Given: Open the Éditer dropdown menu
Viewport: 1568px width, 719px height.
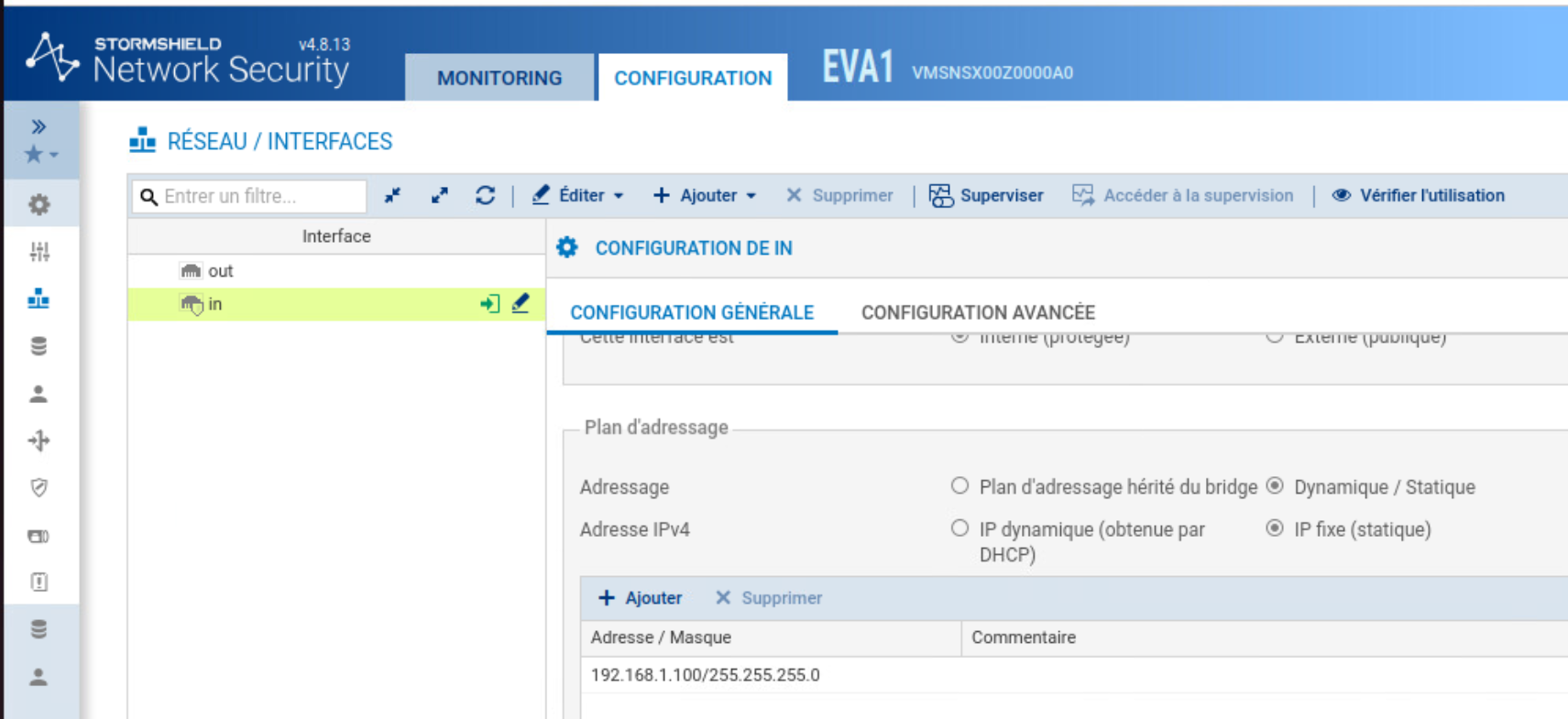Looking at the screenshot, I should pos(578,195).
